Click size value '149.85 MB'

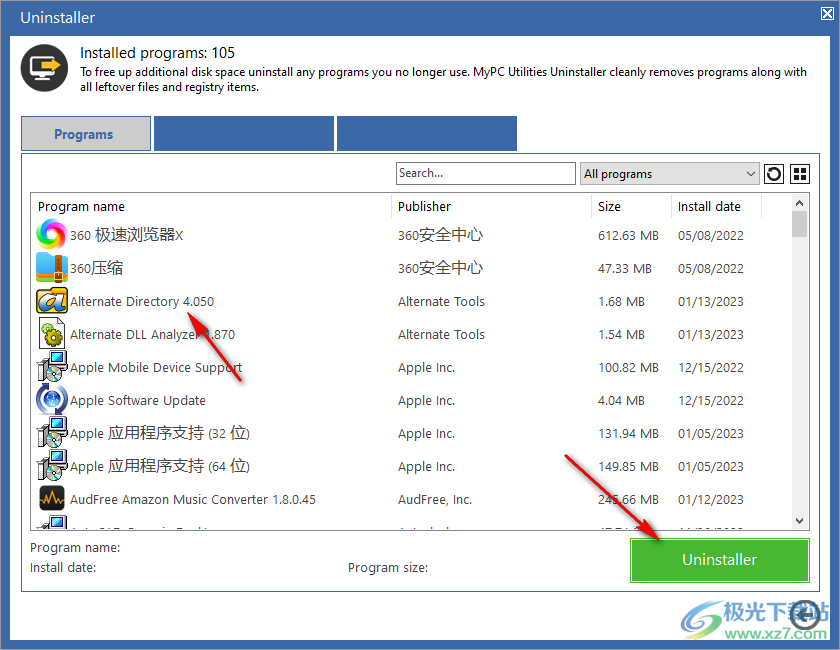[x=628, y=467]
